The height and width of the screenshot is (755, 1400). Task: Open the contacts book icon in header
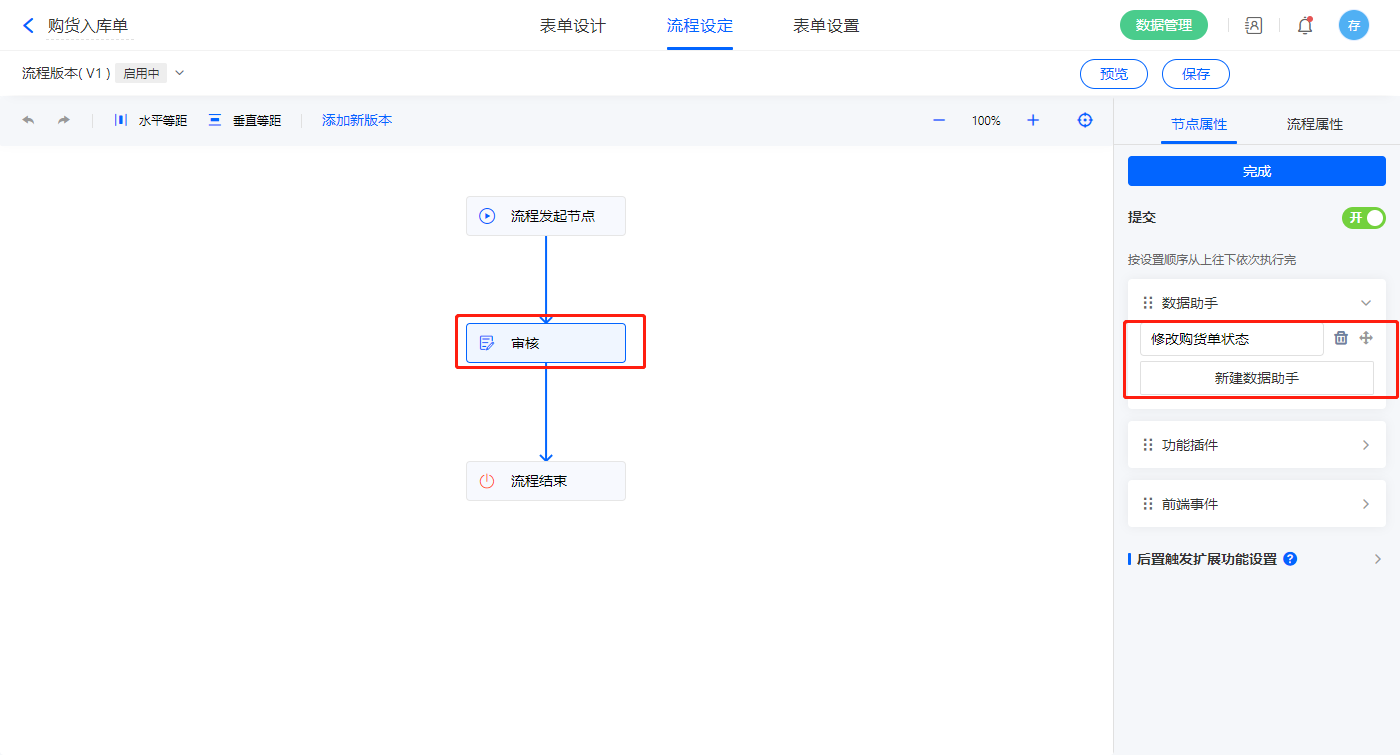[1254, 26]
